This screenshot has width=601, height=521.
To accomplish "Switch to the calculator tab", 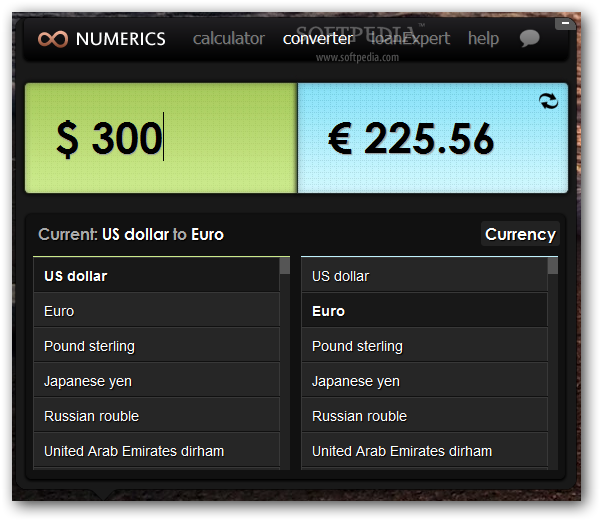I will point(229,39).
